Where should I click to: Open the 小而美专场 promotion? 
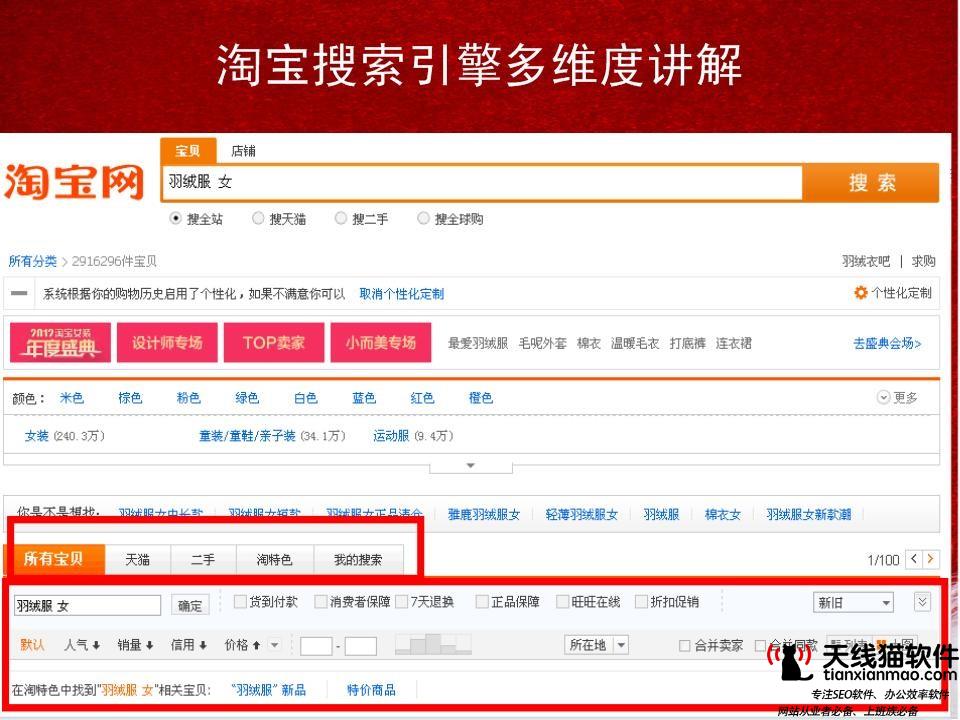tap(381, 342)
